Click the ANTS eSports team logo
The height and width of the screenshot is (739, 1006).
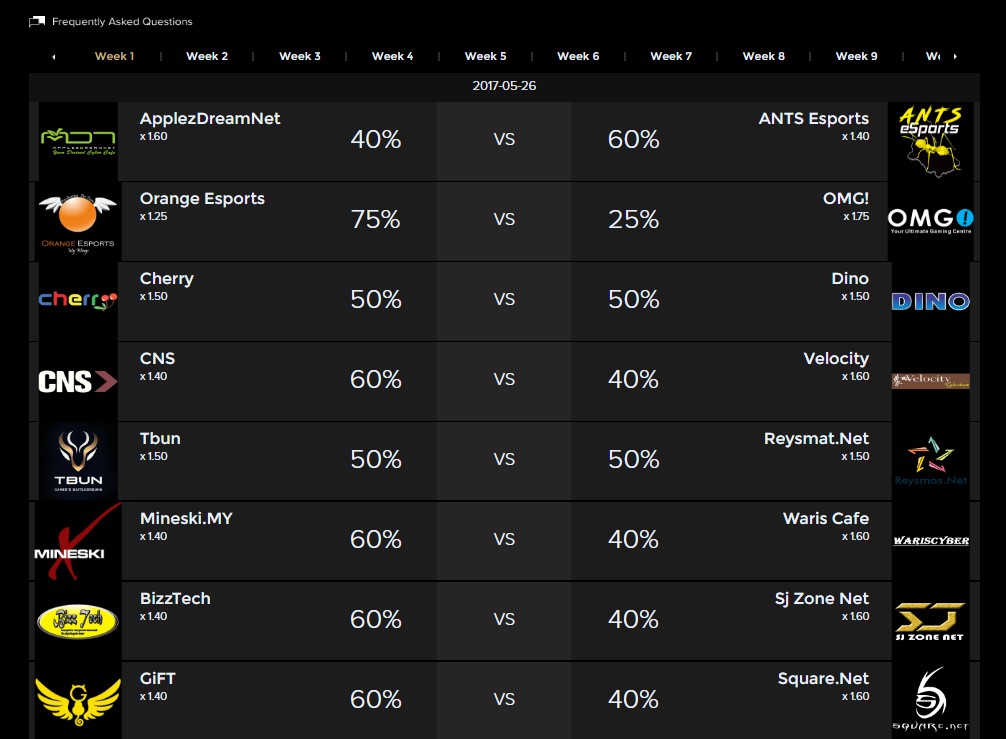pyautogui.click(x=930, y=141)
